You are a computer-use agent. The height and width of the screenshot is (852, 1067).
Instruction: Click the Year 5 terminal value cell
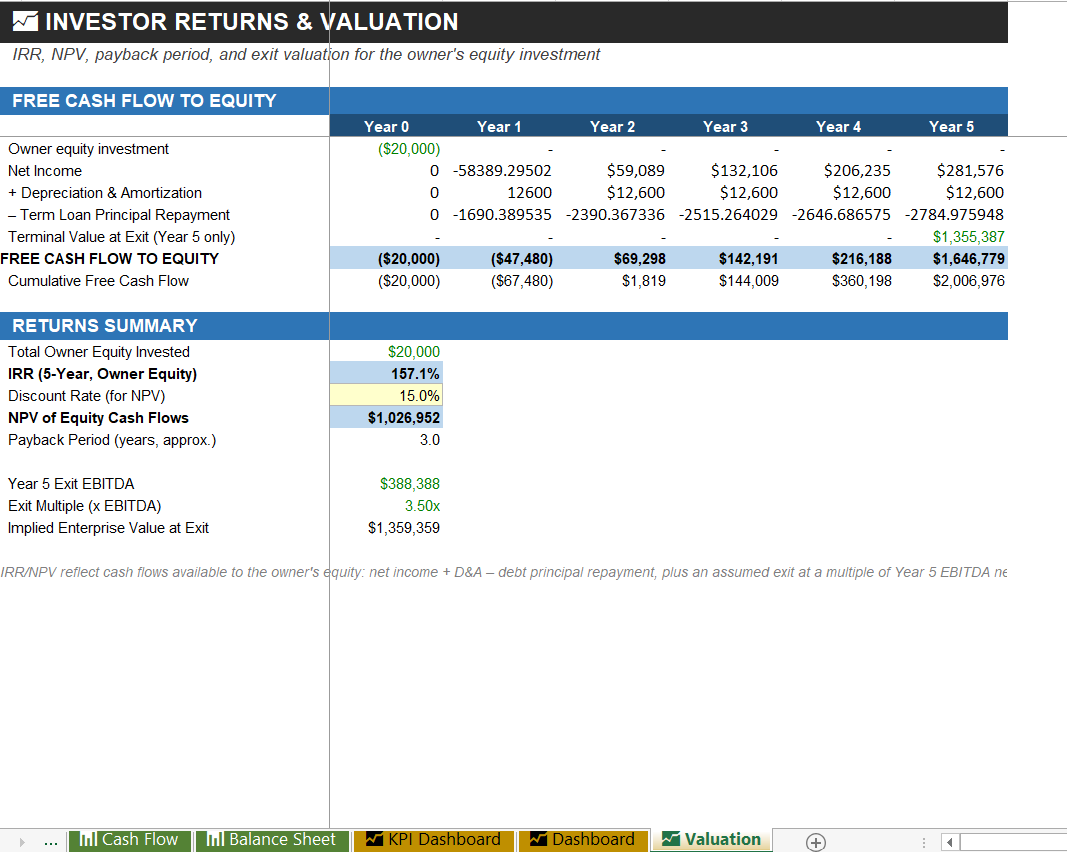pyautogui.click(x=951, y=237)
